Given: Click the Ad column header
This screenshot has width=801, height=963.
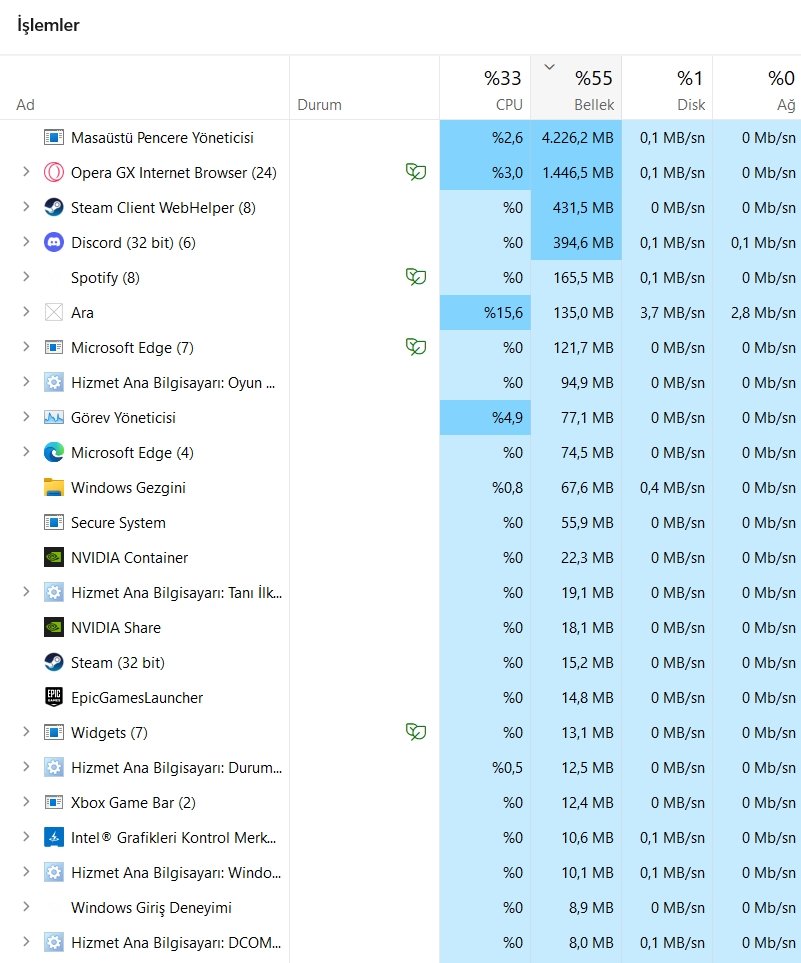Looking at the screenshot, I should [26, 105].
